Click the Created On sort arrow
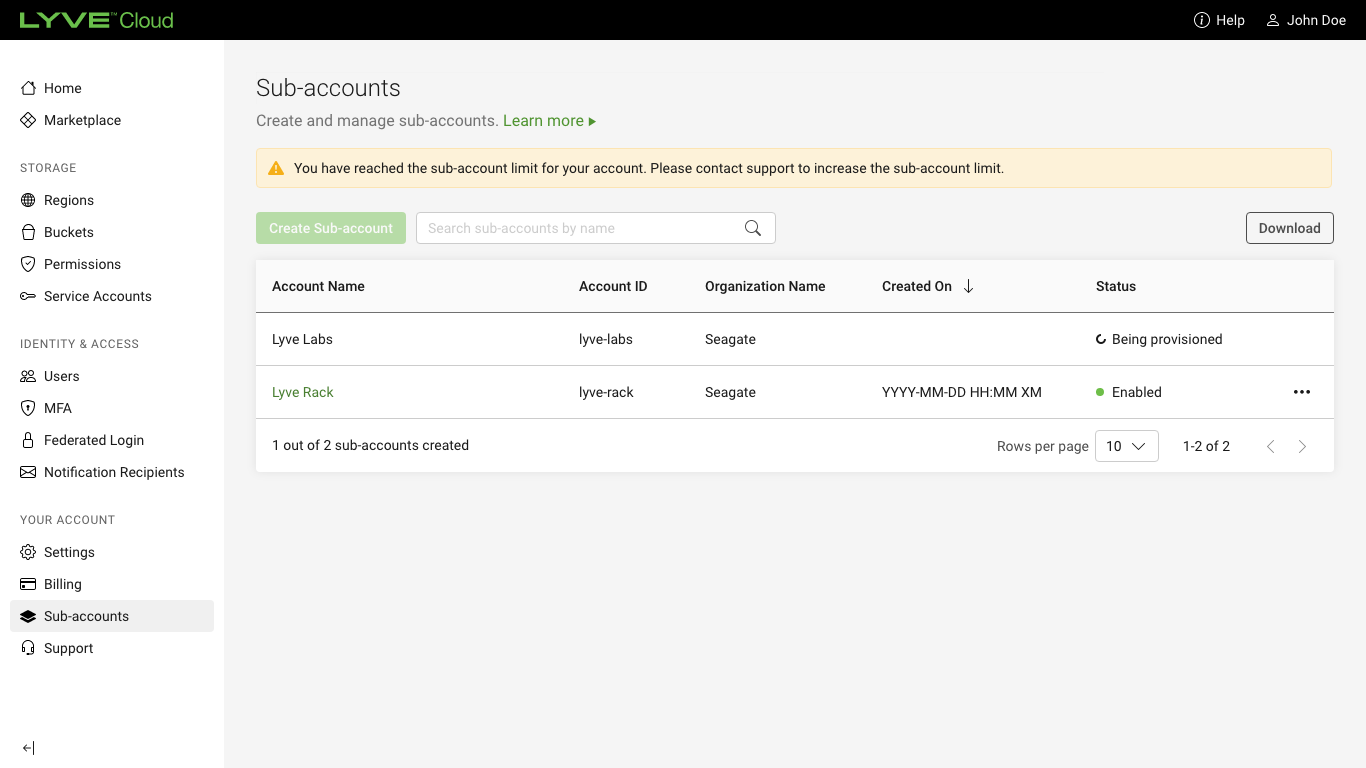Image resolution: width=1366 pixels, height=768 pixels. (x=968, y=286)
